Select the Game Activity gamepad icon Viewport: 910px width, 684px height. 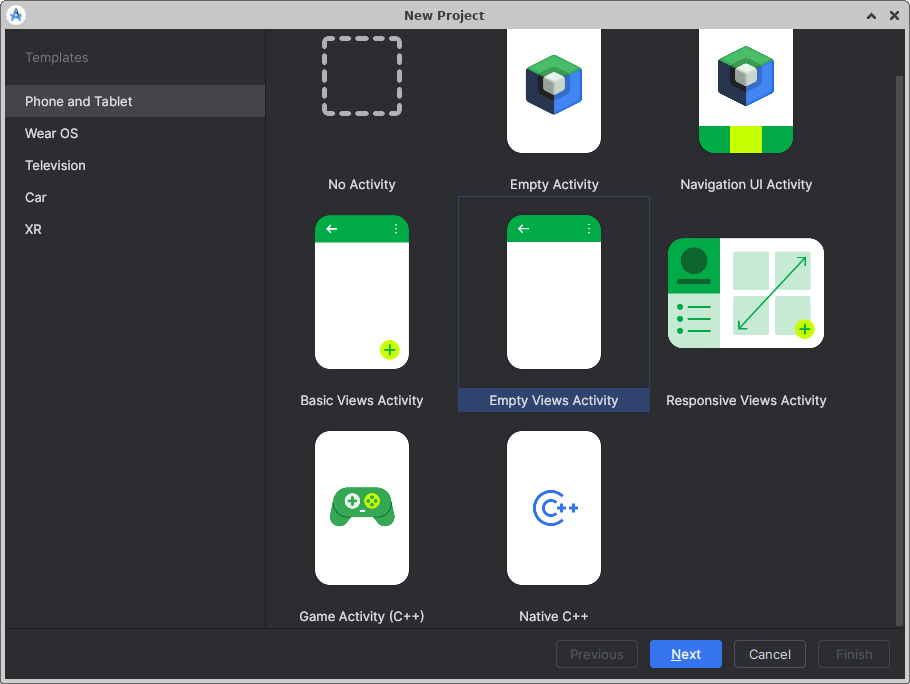[361, 507]
